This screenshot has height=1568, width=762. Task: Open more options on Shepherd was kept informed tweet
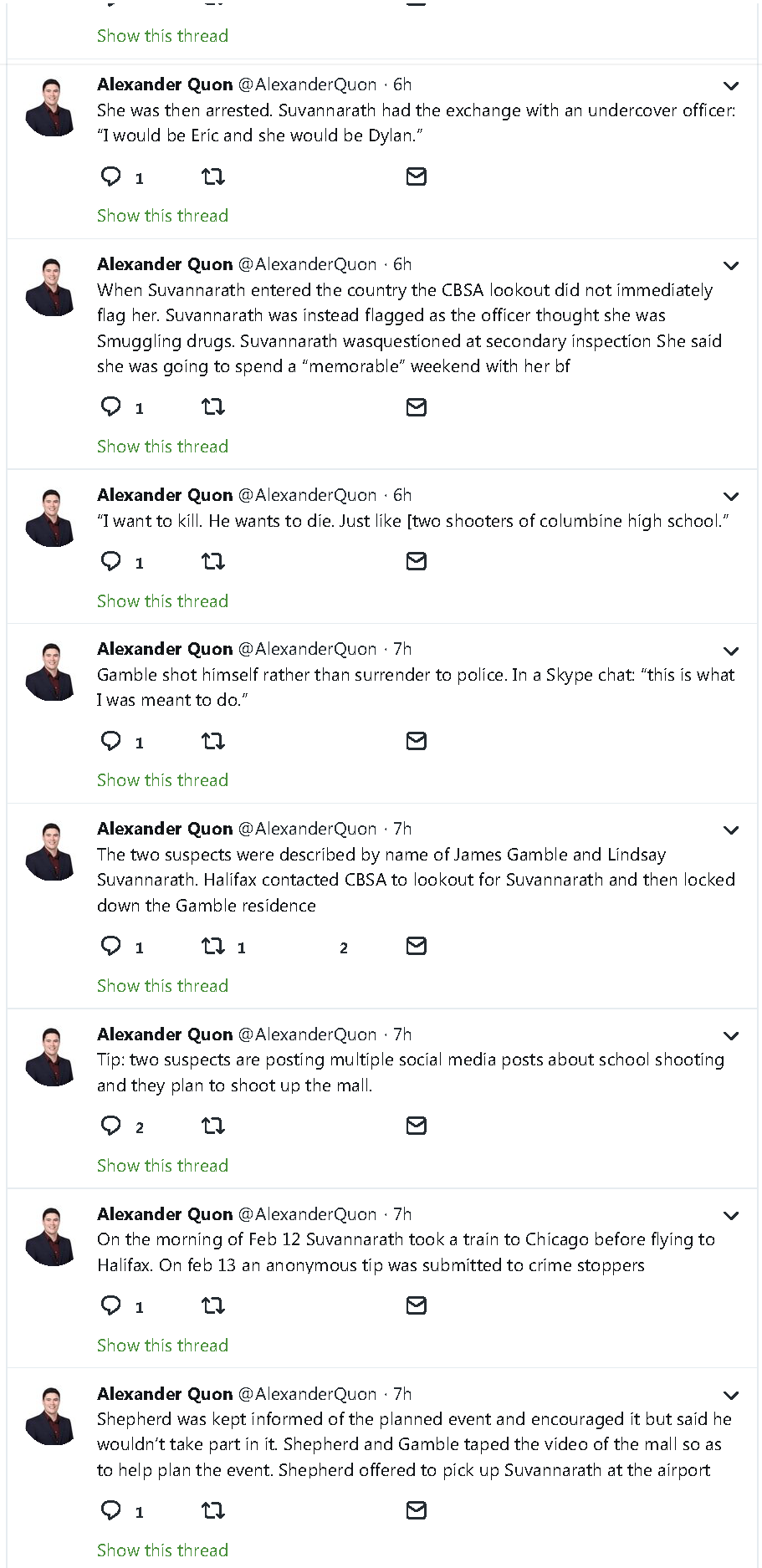tap(731, 1395)
